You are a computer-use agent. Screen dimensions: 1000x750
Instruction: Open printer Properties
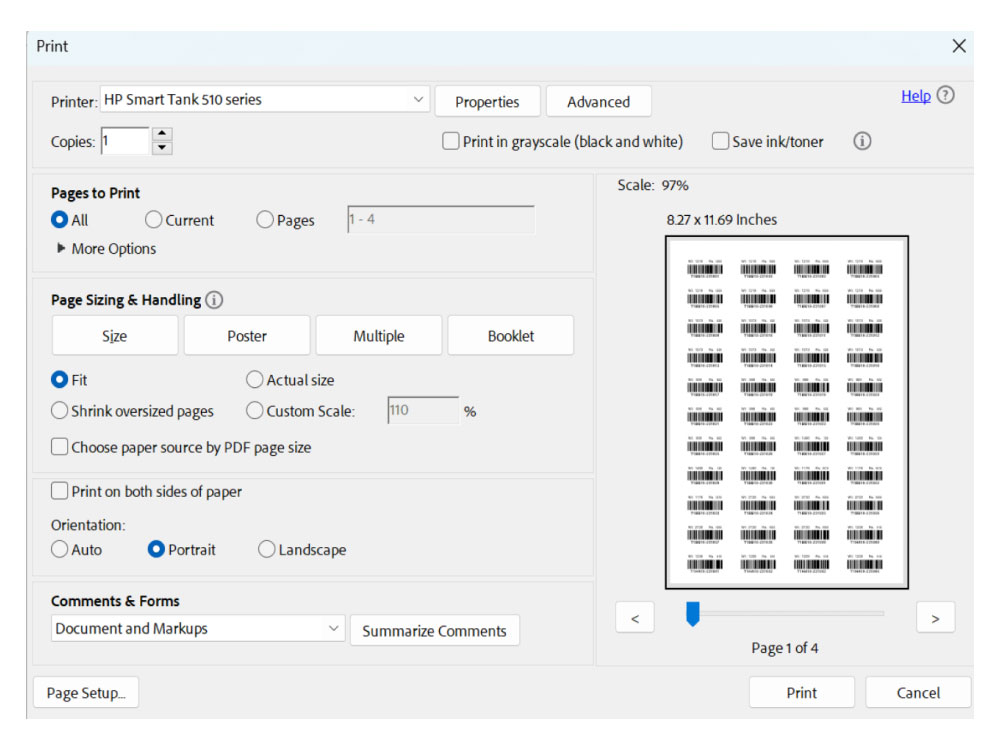[x=487, y=101]
